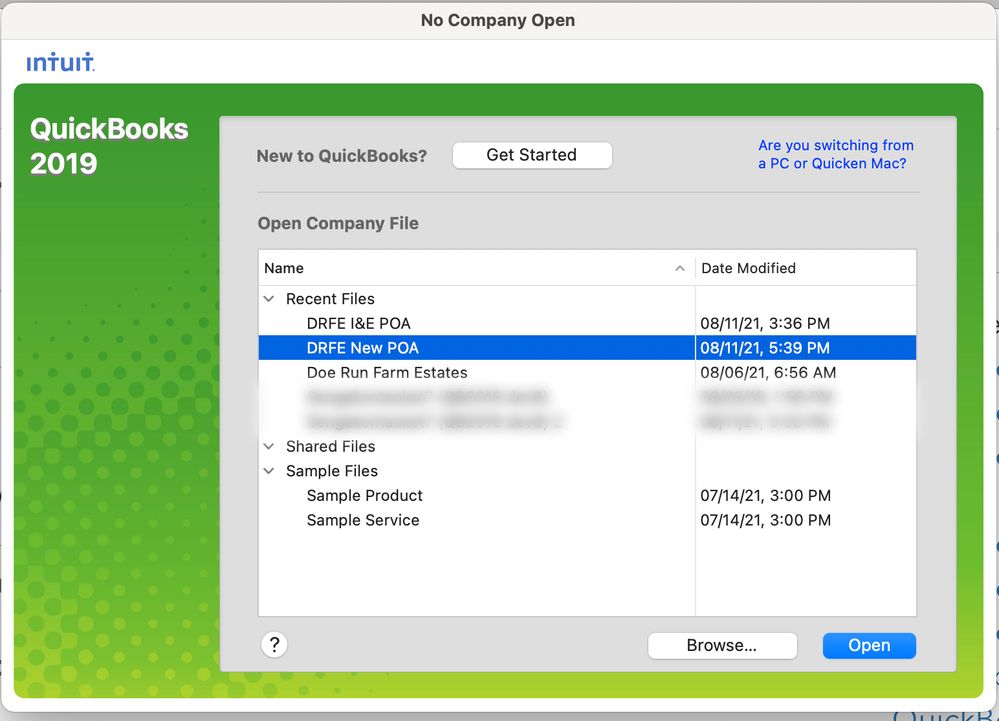Select the DRFE I&E POA file
The height and width of the screenshot is (721, 999).
358,323
